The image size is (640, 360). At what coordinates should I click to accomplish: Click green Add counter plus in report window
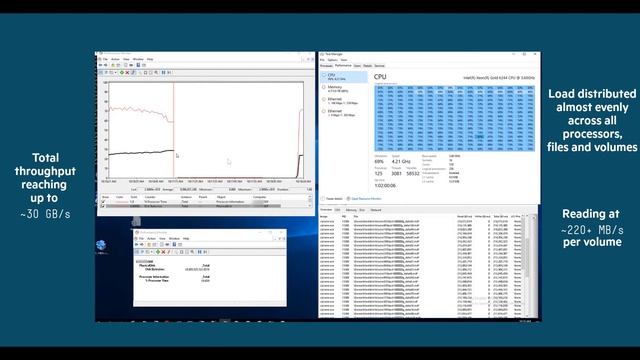[158, 252]
